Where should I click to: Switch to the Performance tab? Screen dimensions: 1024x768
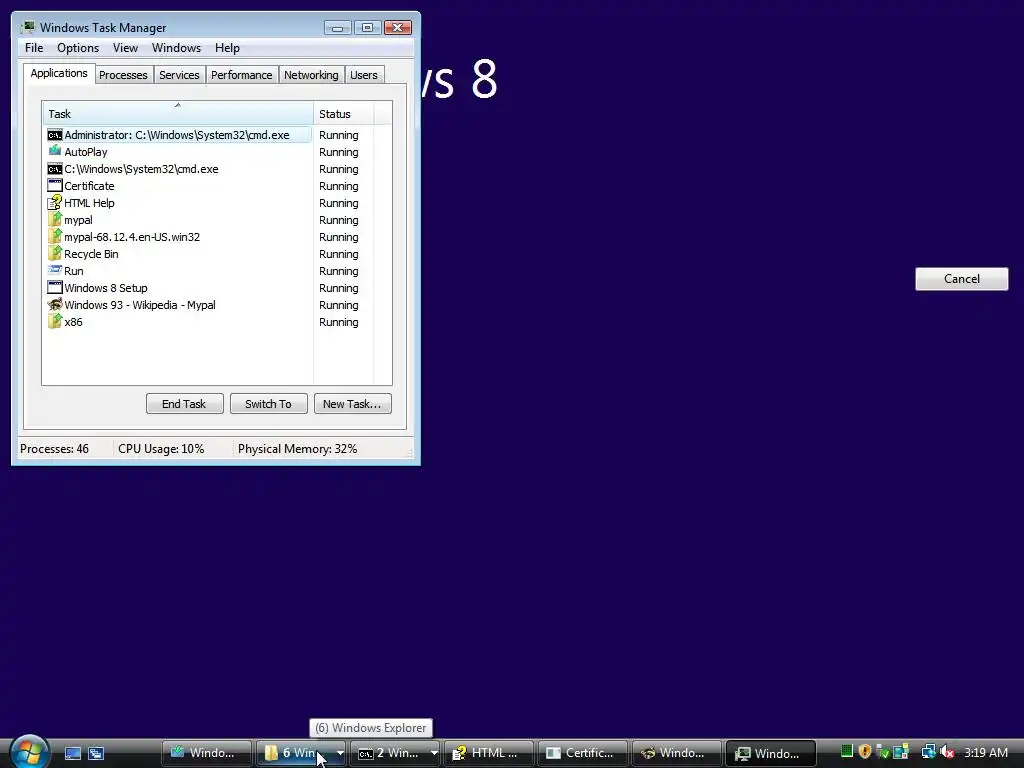[242, 75]
